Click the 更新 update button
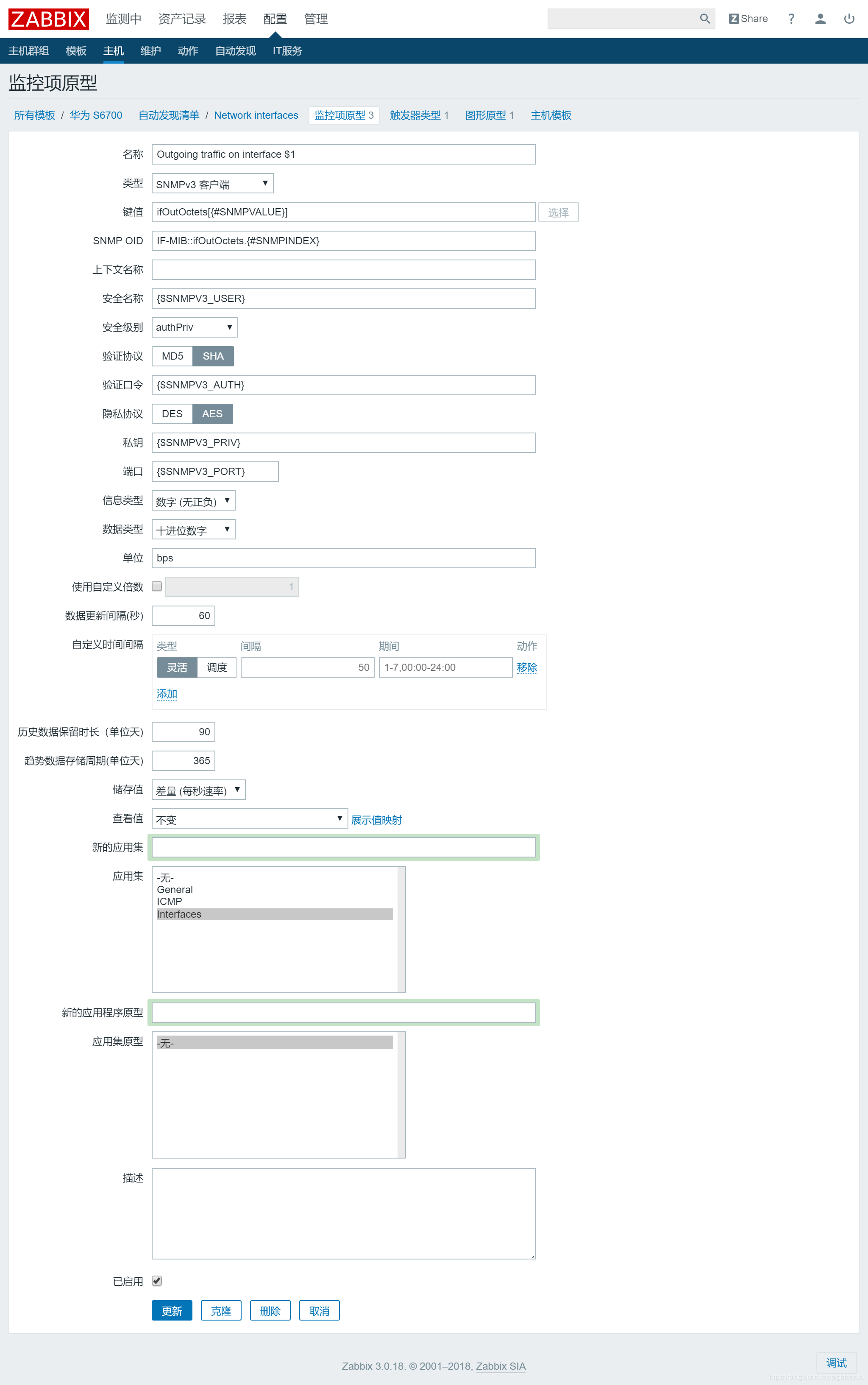 (x=172, y=1310)
